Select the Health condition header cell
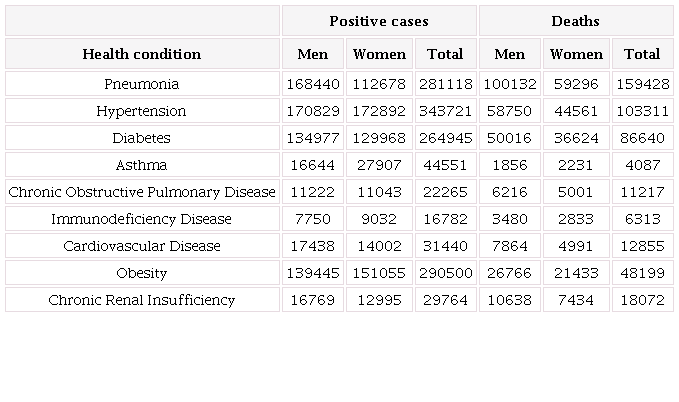 point(142,54)
